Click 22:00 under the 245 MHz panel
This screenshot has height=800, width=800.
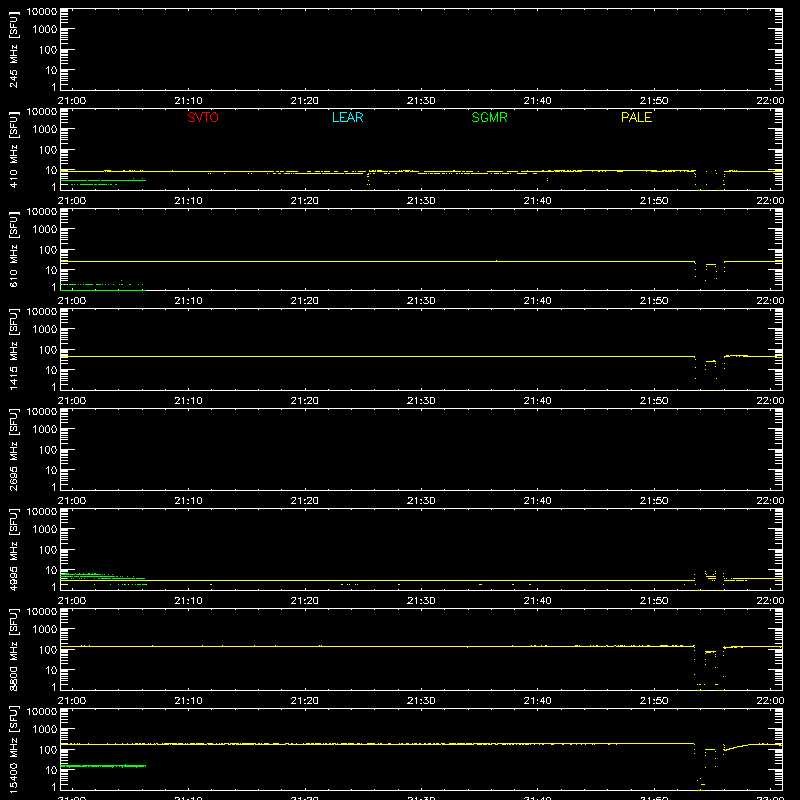coord(770,101)
